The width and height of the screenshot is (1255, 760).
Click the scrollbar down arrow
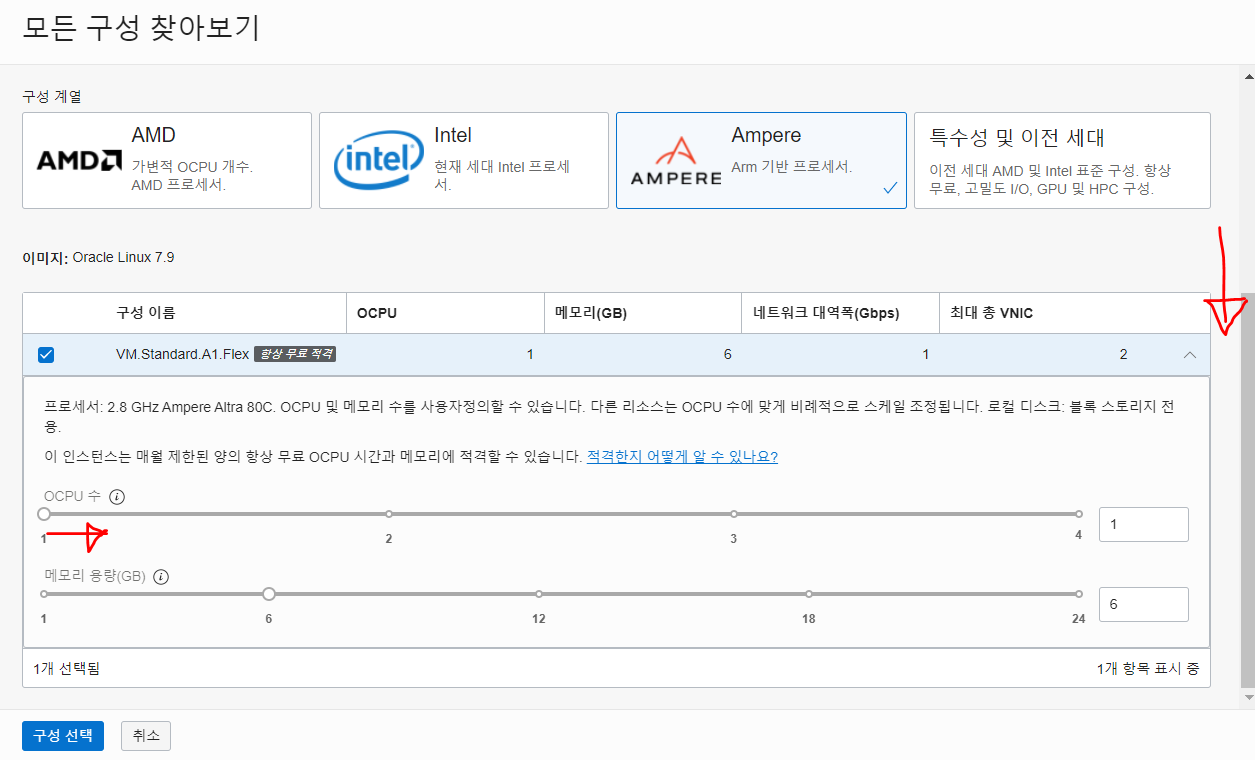click(1247, 697)
